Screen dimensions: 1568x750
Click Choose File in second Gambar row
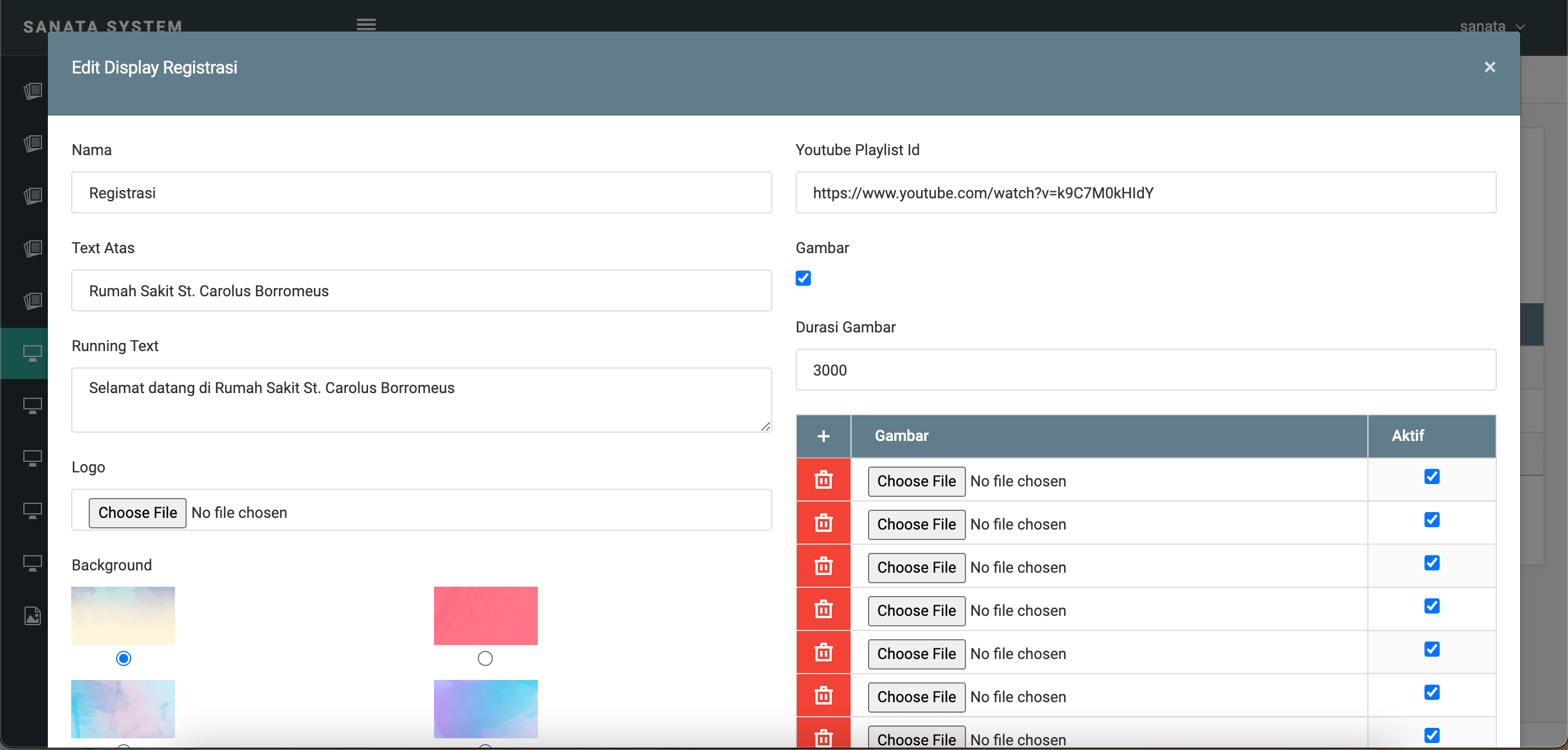pos(916,524)
